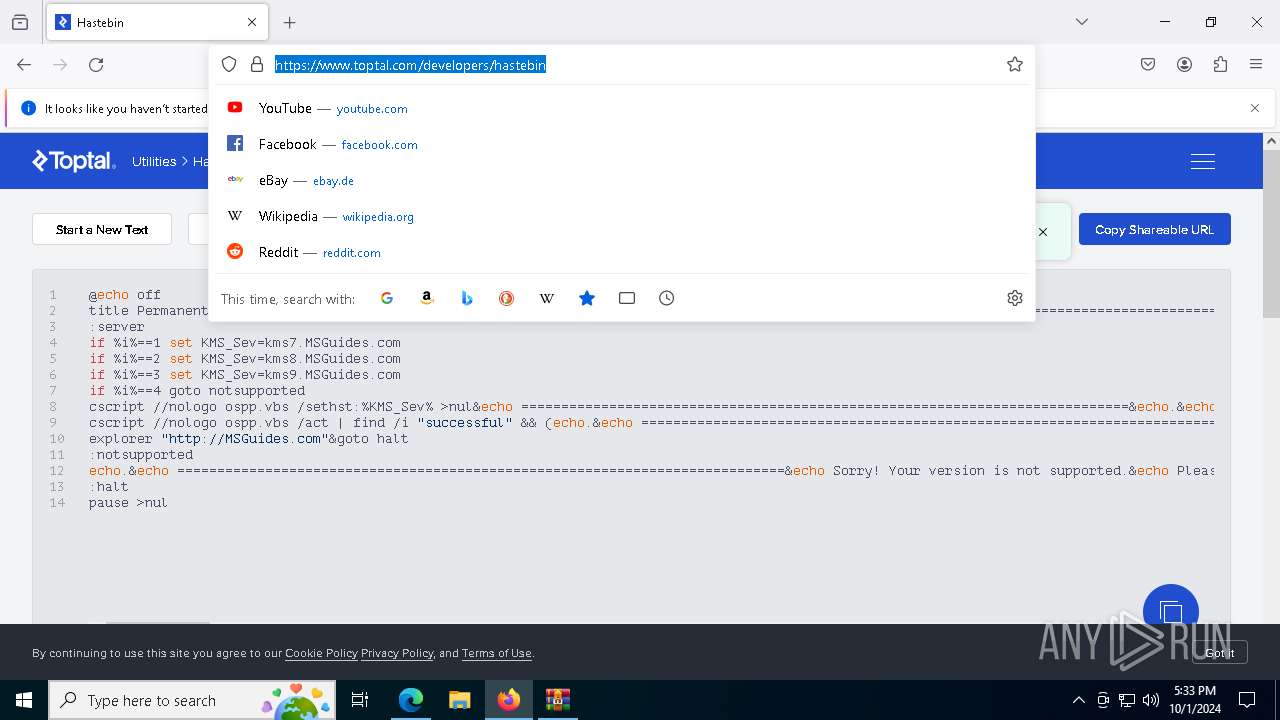Click the line ':notsupported'
This screenshot has height=720, width=1280.
tap(141, 455)
